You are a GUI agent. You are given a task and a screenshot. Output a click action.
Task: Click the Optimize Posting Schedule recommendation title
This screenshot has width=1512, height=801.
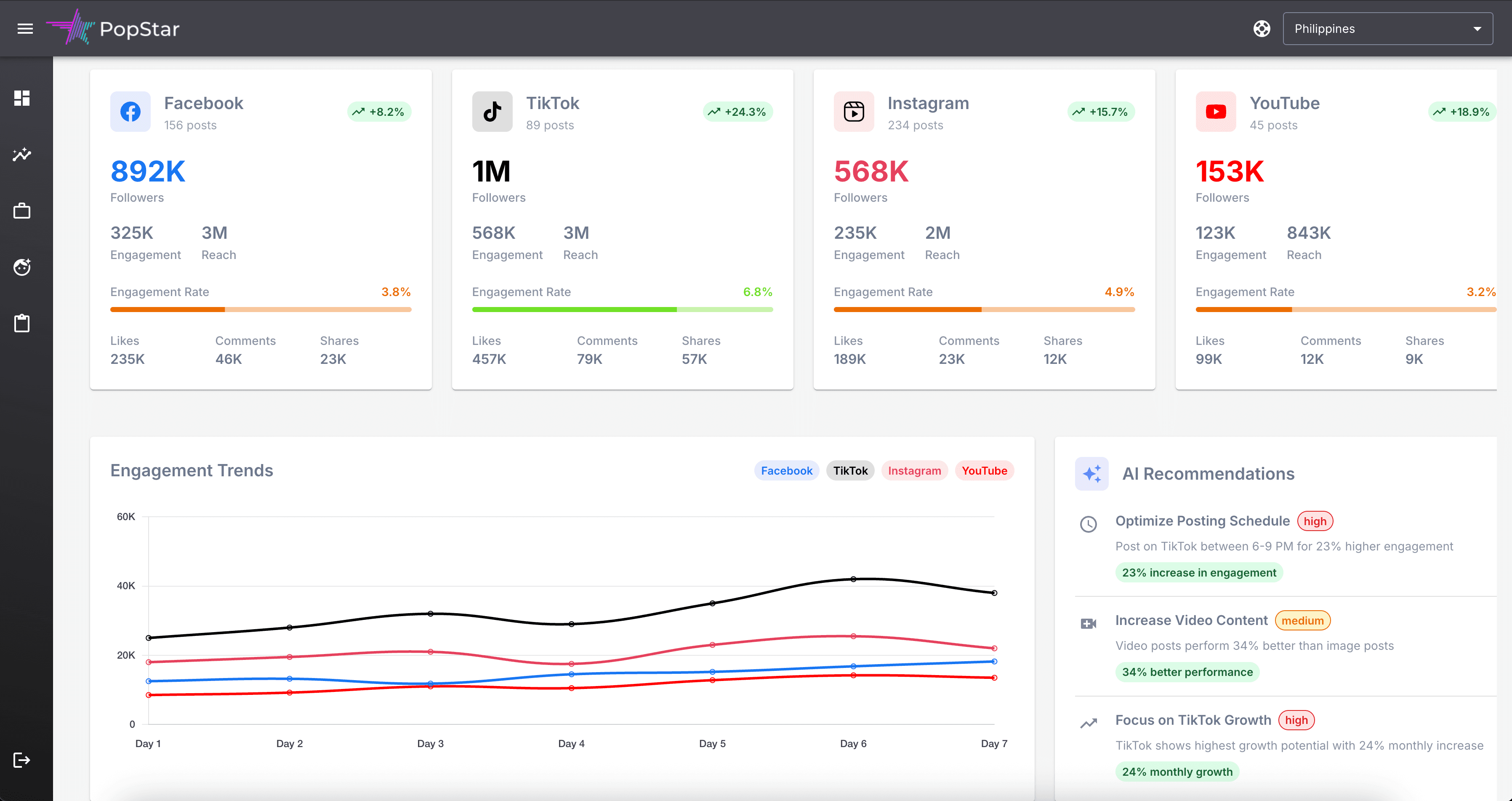(x=1203, y=521)
